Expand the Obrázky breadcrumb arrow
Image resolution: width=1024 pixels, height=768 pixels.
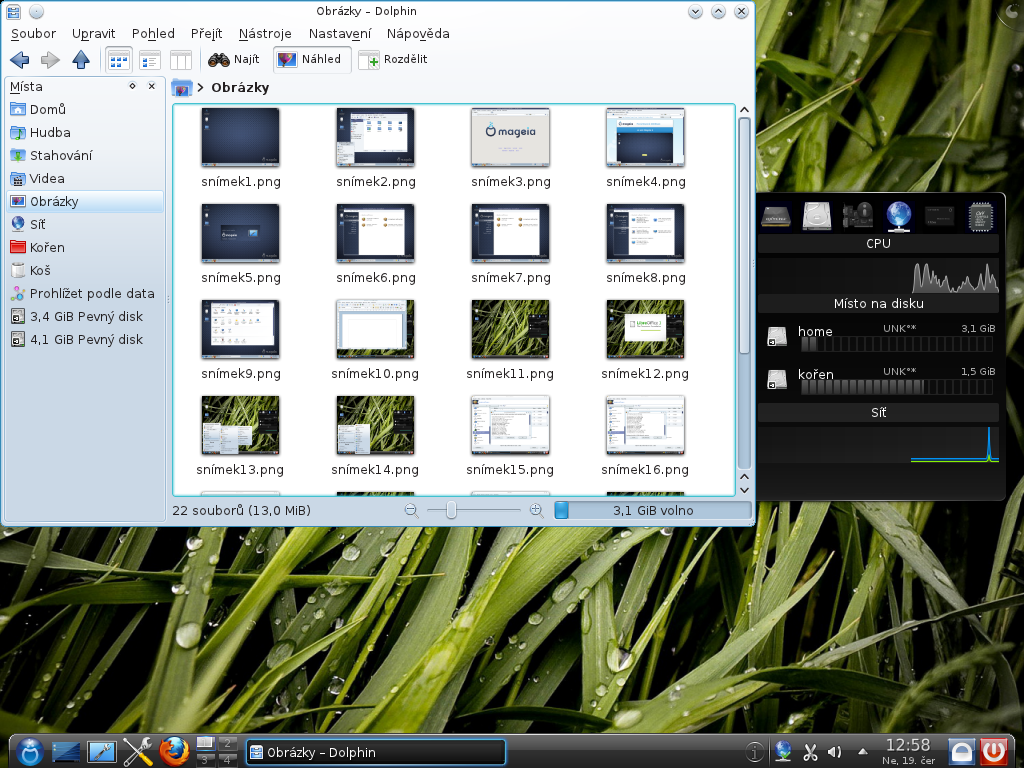click(200, 88)
